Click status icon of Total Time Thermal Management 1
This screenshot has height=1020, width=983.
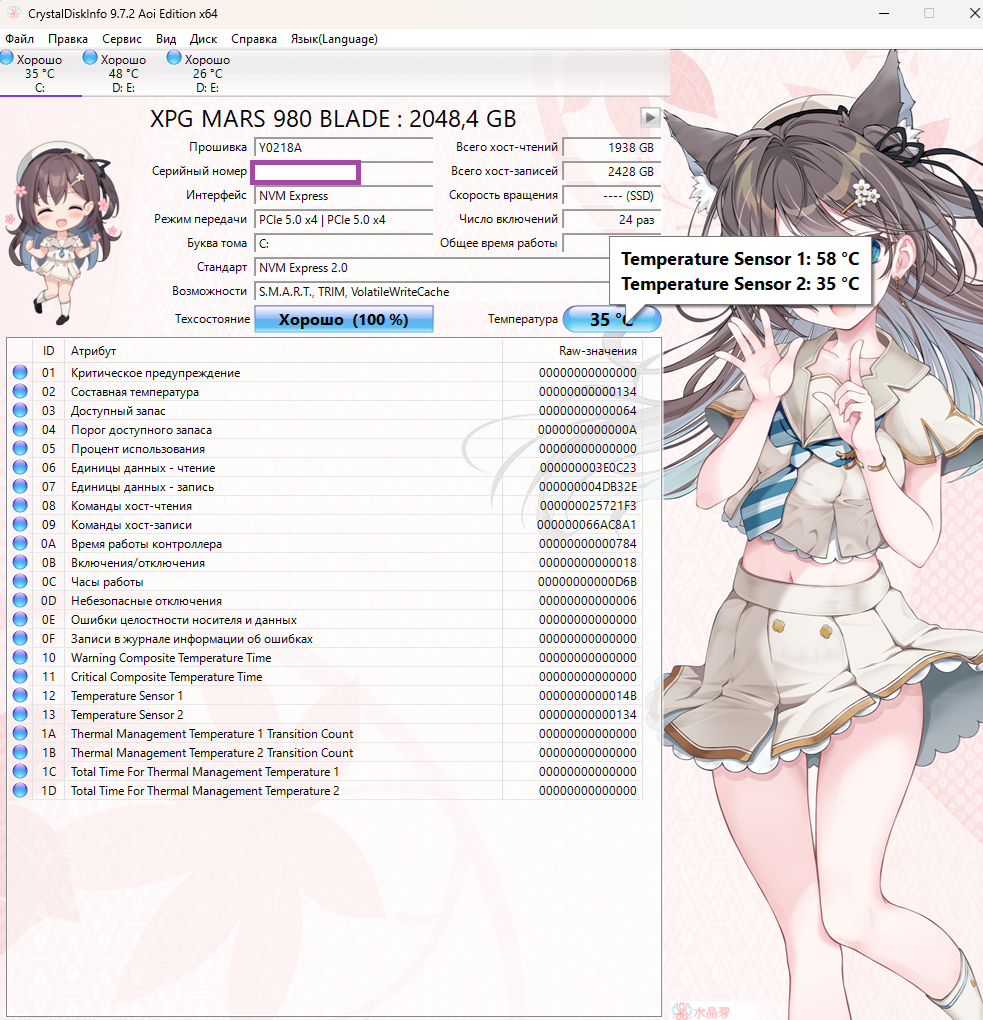coord(20,771)
